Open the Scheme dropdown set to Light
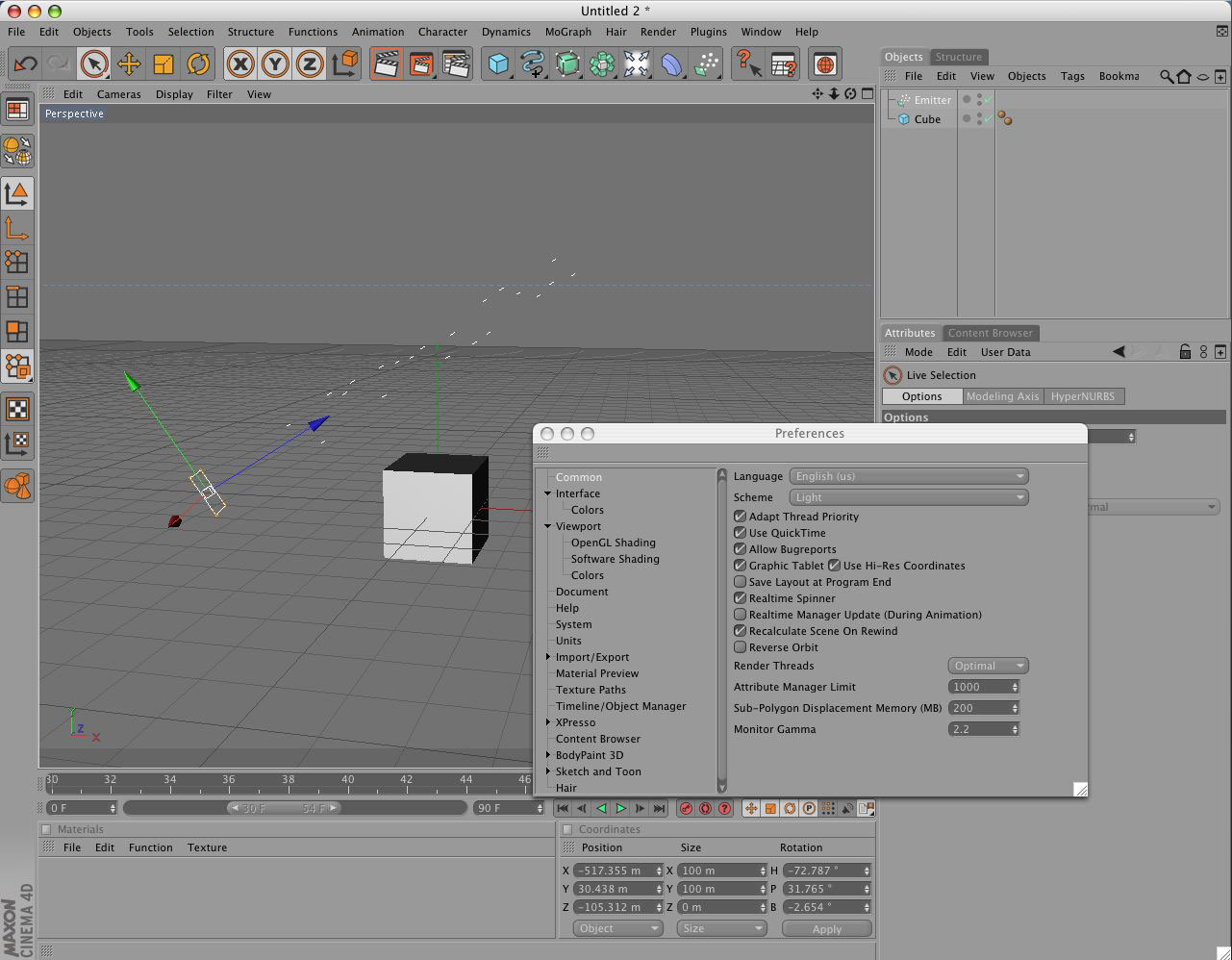 908,497
